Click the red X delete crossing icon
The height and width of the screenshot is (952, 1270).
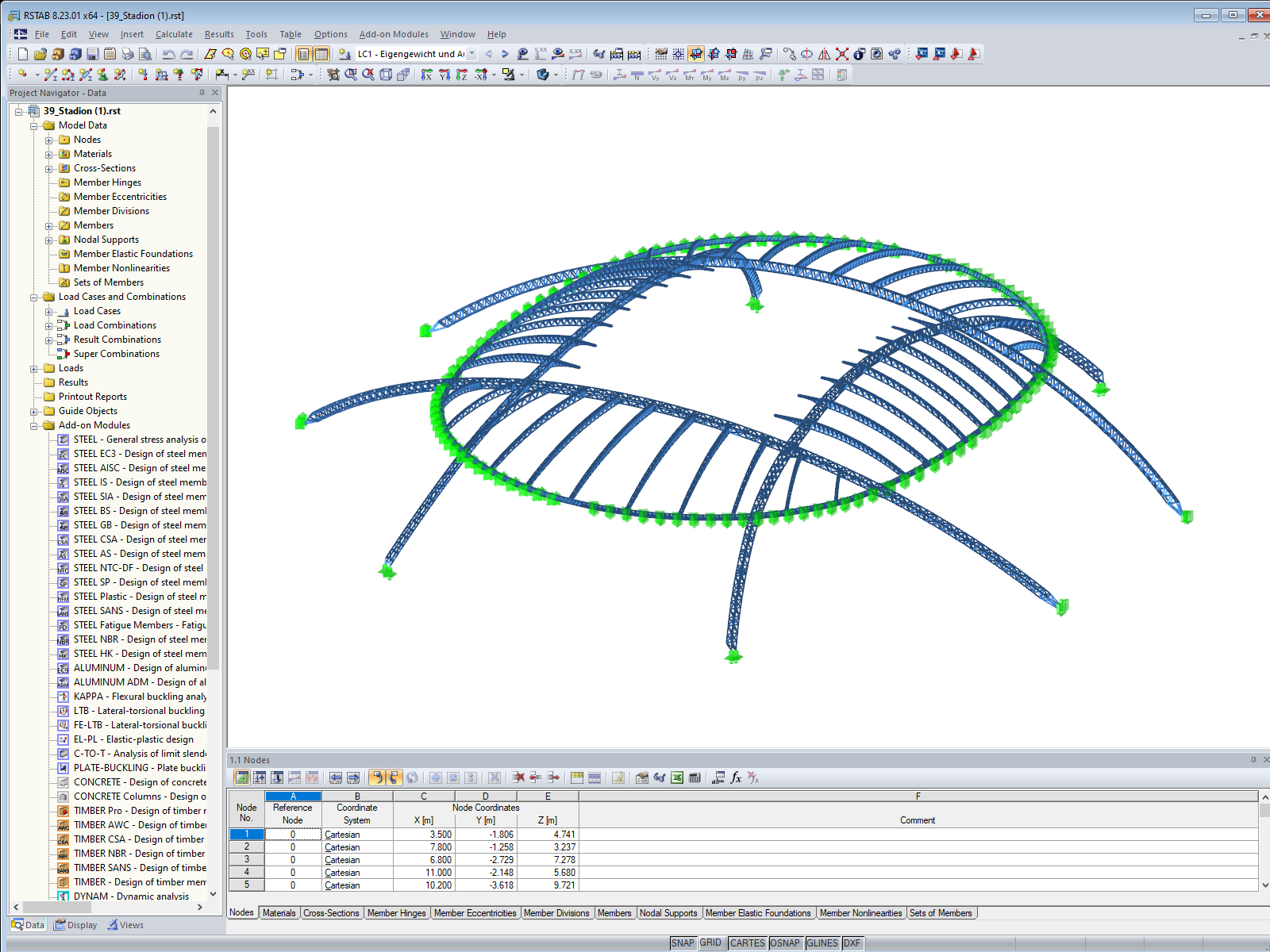point(842,54)
